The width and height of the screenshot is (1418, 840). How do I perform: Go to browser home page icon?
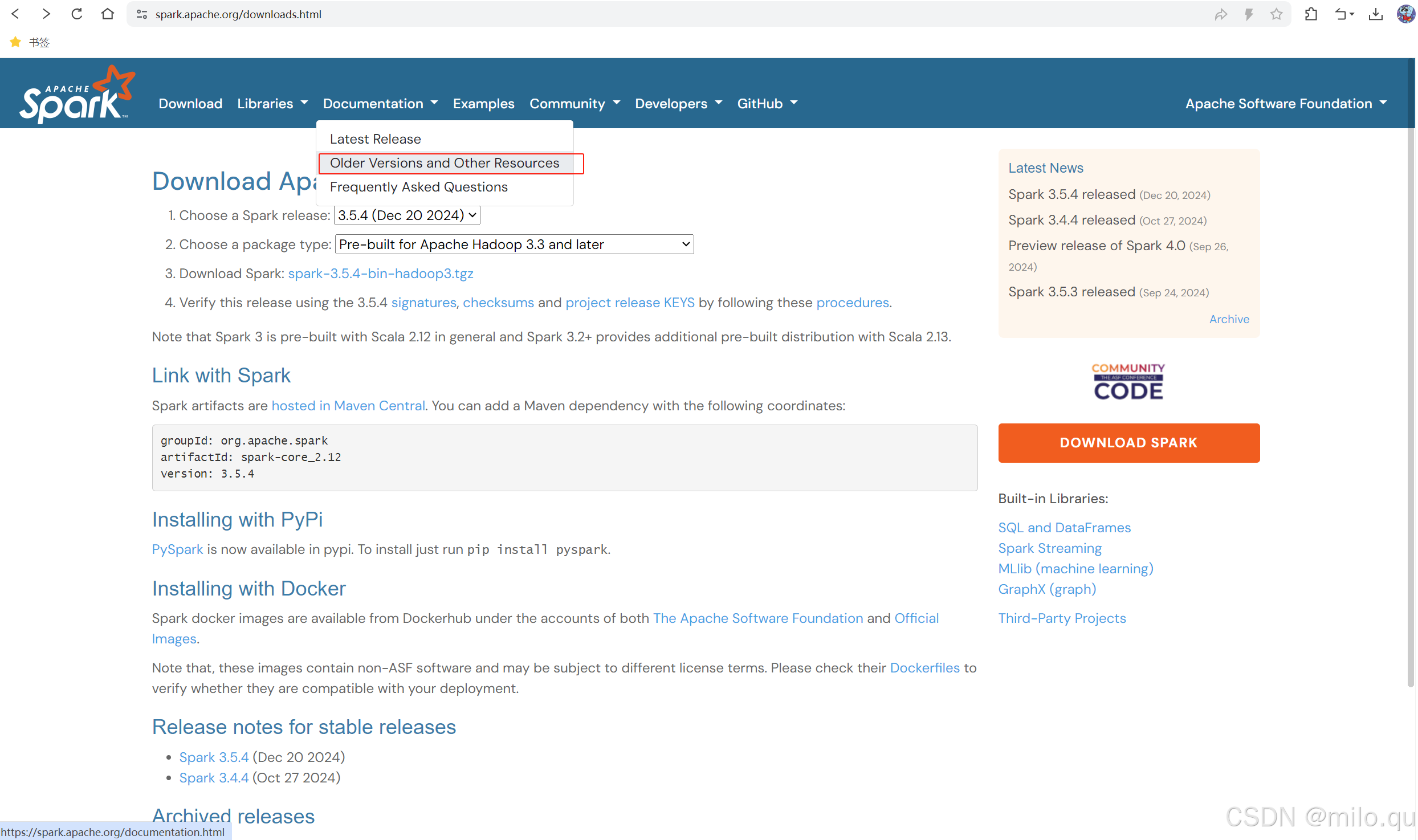coord(107,14)
